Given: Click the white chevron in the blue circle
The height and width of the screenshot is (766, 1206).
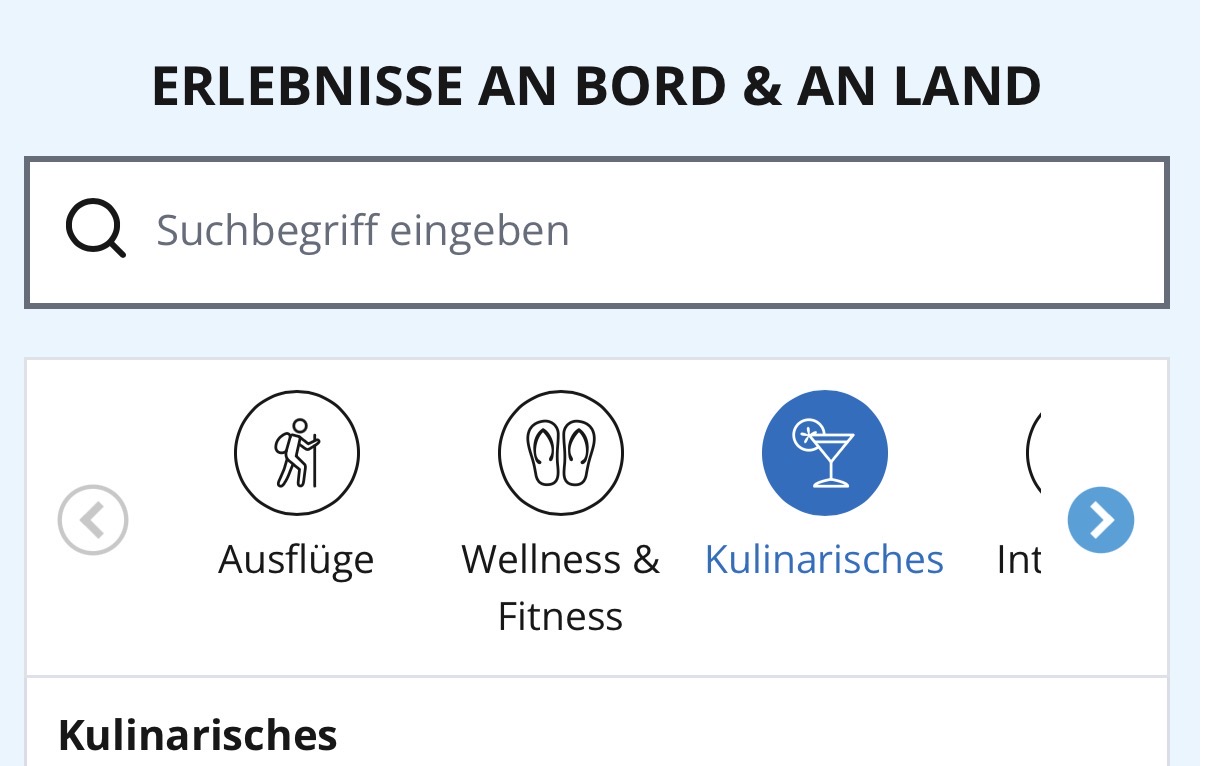Looking at the screenshot, I should pyautogui.click(x=1102, y=520).
